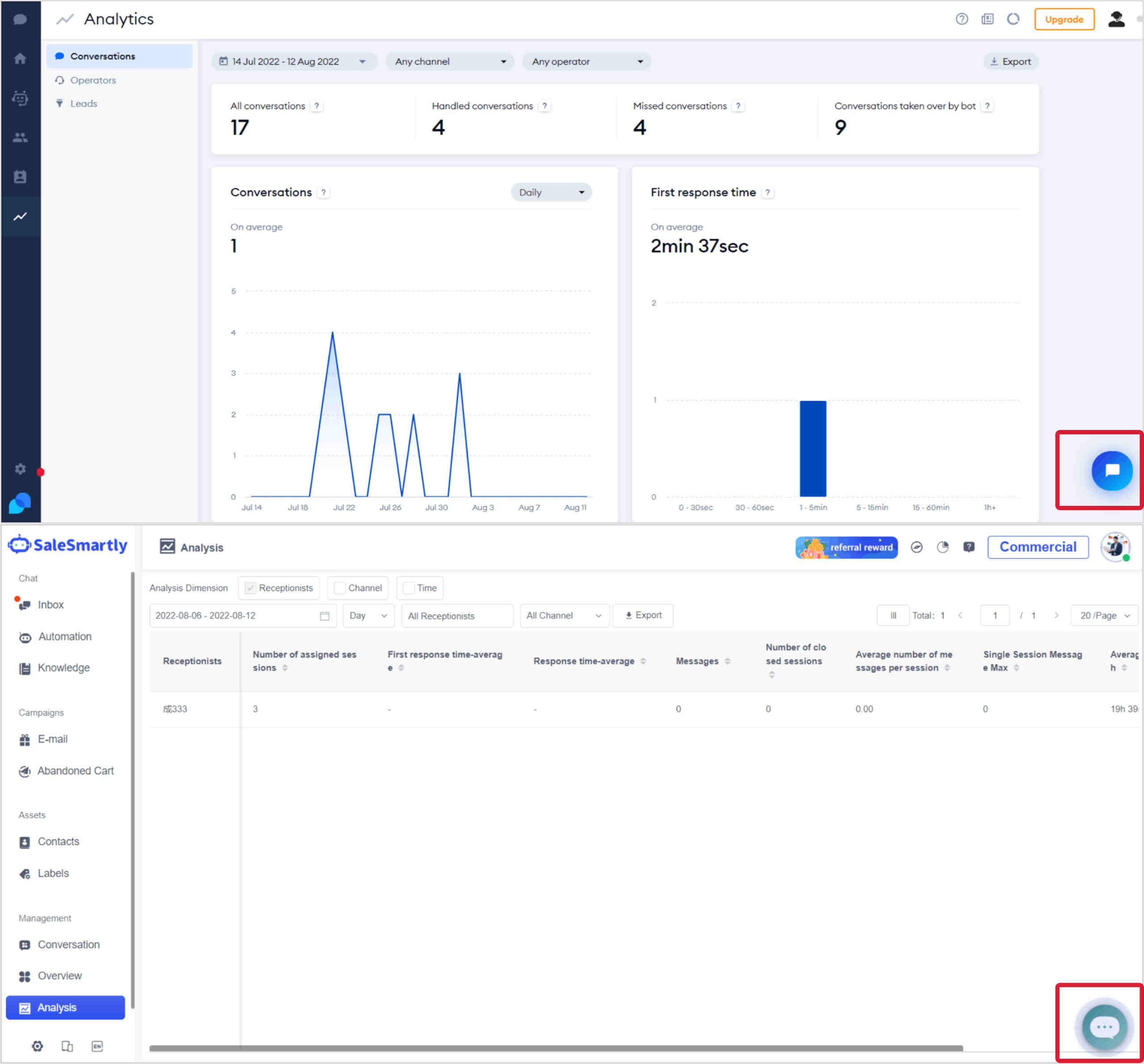Image resolution: width=1144 pixels, height=1064 pixels.
Task: Click the devices icon at SaleSmartly sidebar bottom
Action: pos(67,1046)
